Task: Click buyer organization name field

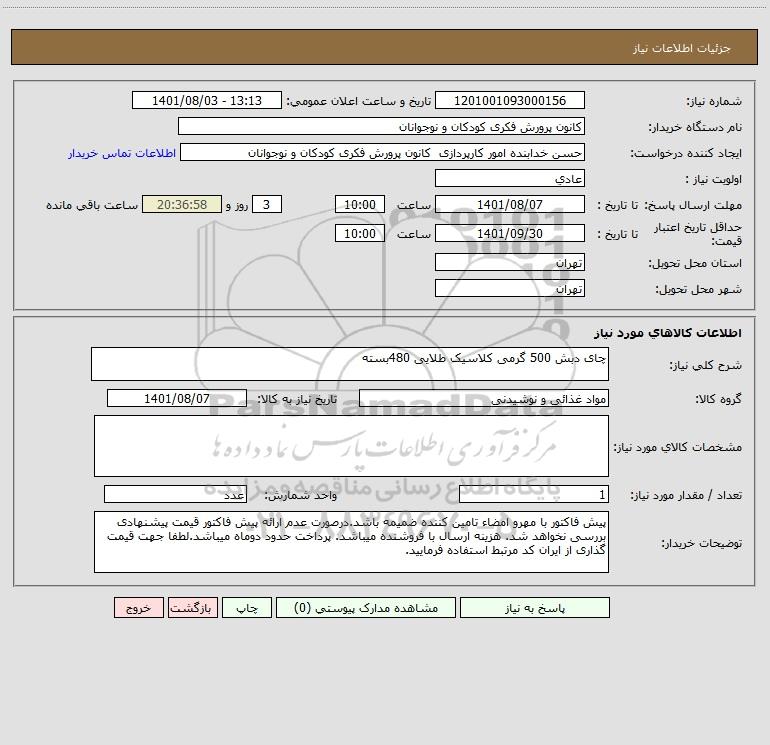Action: tap(381, 126)
